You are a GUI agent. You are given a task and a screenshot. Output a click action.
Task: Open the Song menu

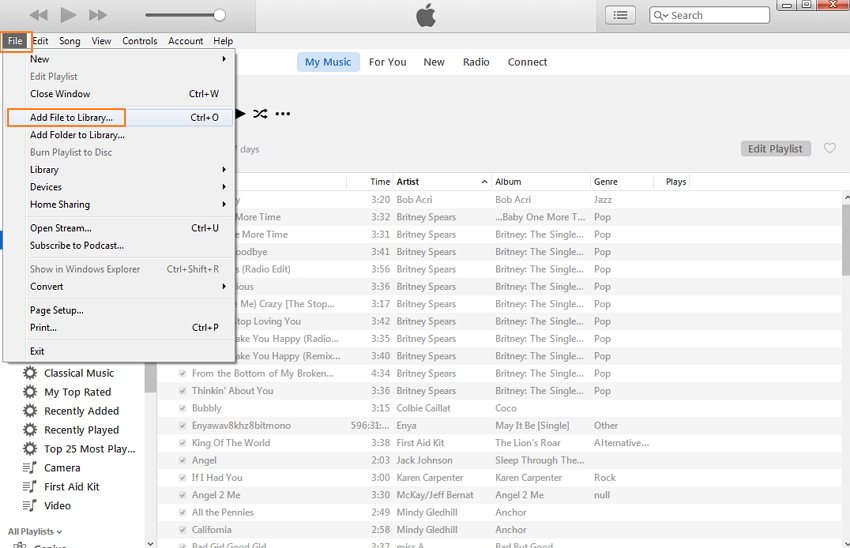pyautogui.click(x=69, y=41)
